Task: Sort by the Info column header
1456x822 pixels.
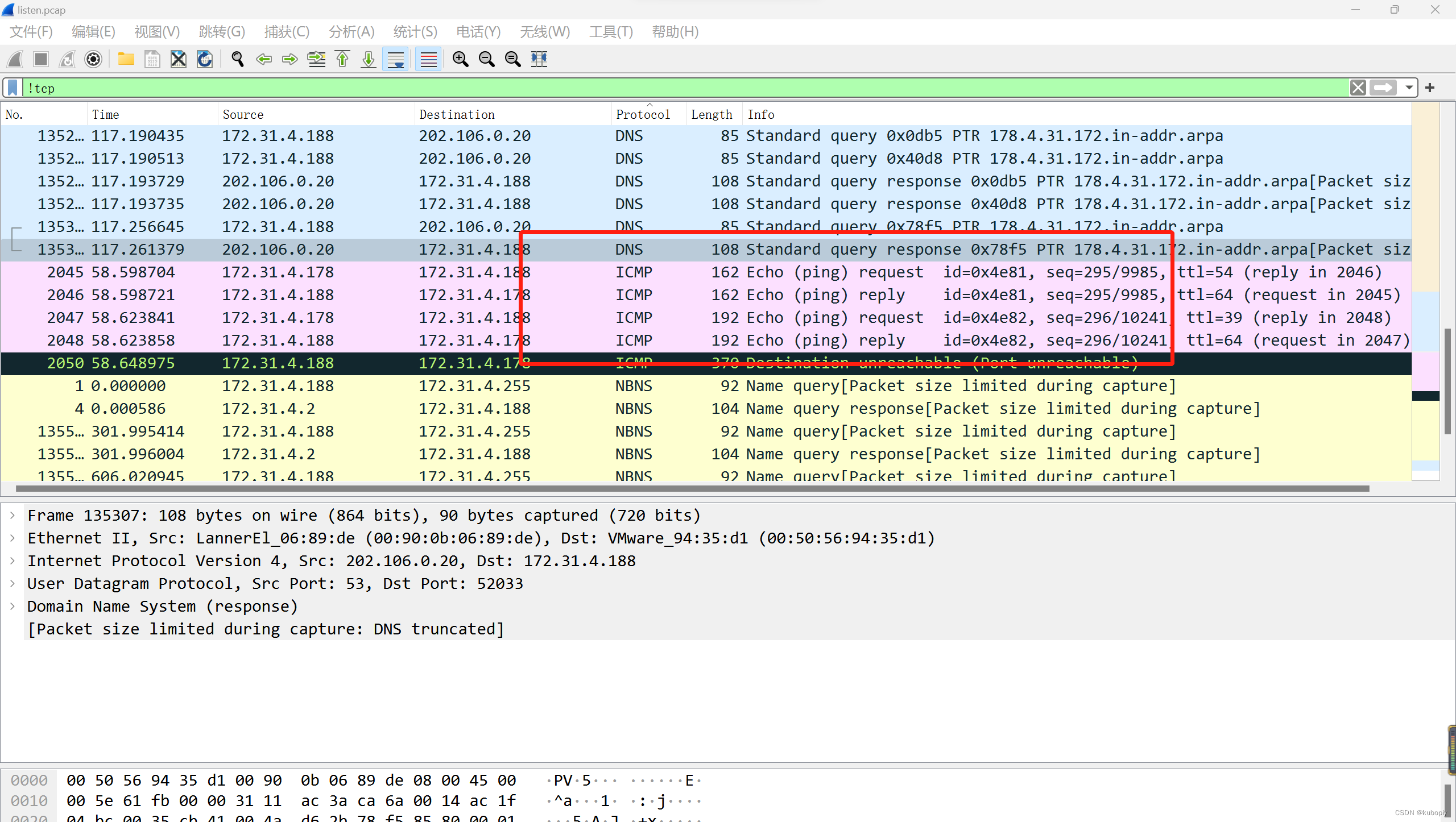Action: [1077, 114]
